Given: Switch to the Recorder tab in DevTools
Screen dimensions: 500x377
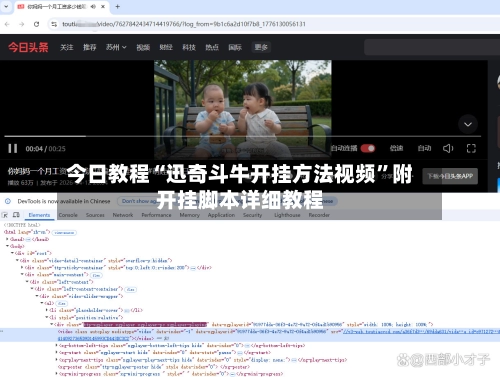Looking at the screenshot, I should click(319, 215).
